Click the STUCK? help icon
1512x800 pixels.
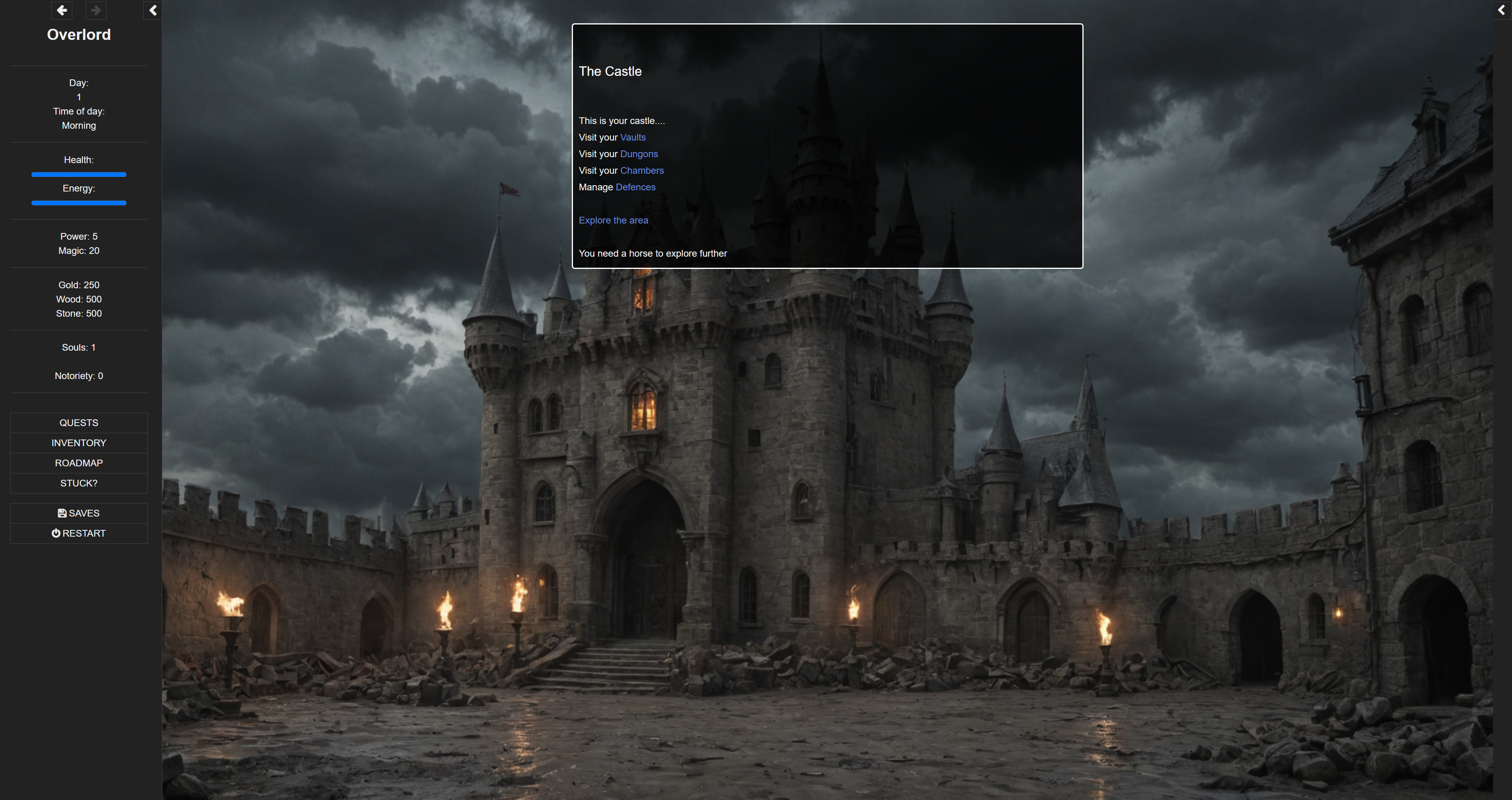pyautogui.click(x=78, y=483)
